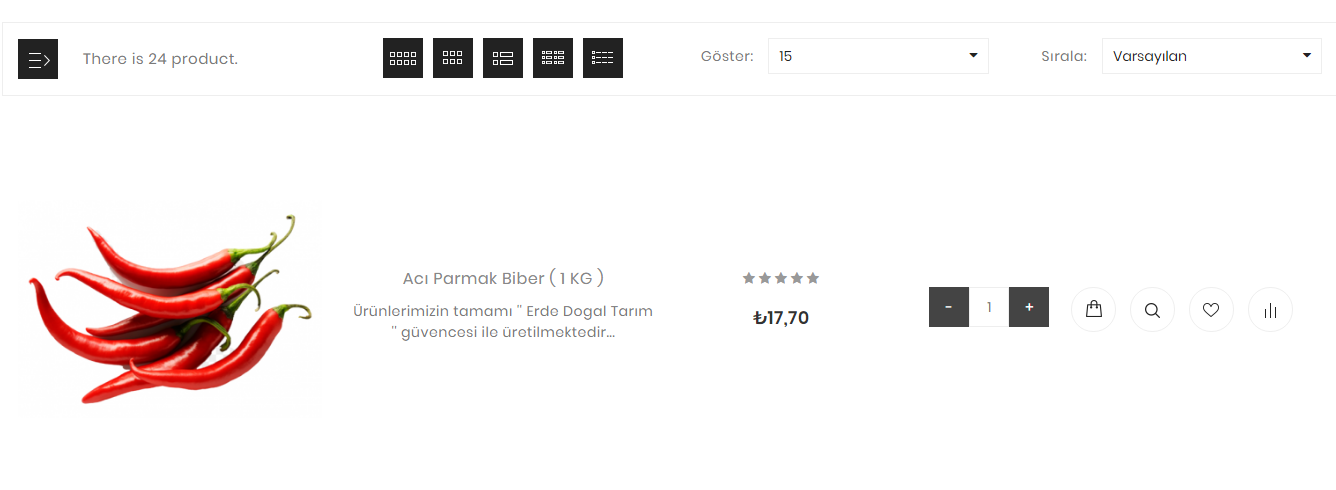Click the Erde Dogal Tarım description text
The image size is (1336, 490).
coord(503,322)
